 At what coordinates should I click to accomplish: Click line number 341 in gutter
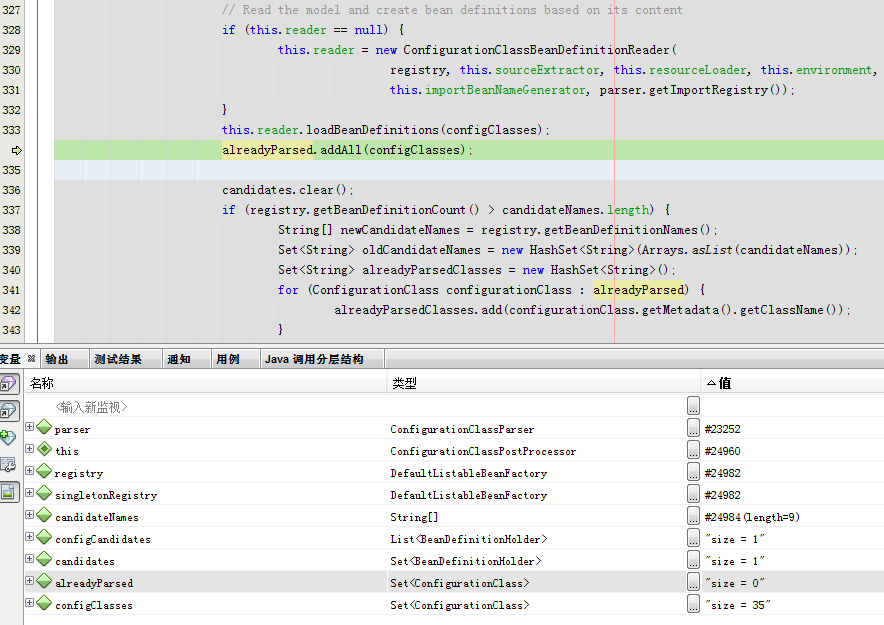tap(11, 290)
